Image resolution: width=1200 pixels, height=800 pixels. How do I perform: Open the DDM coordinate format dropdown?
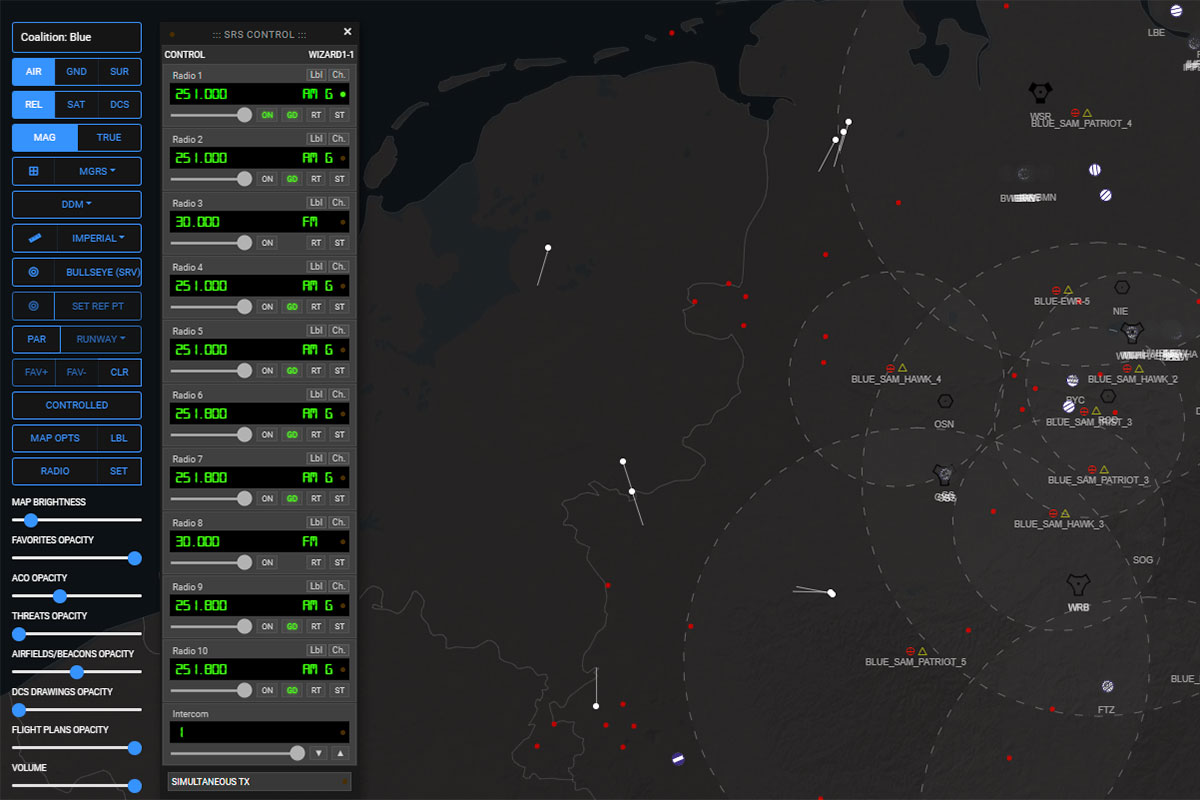pos(77,204)
